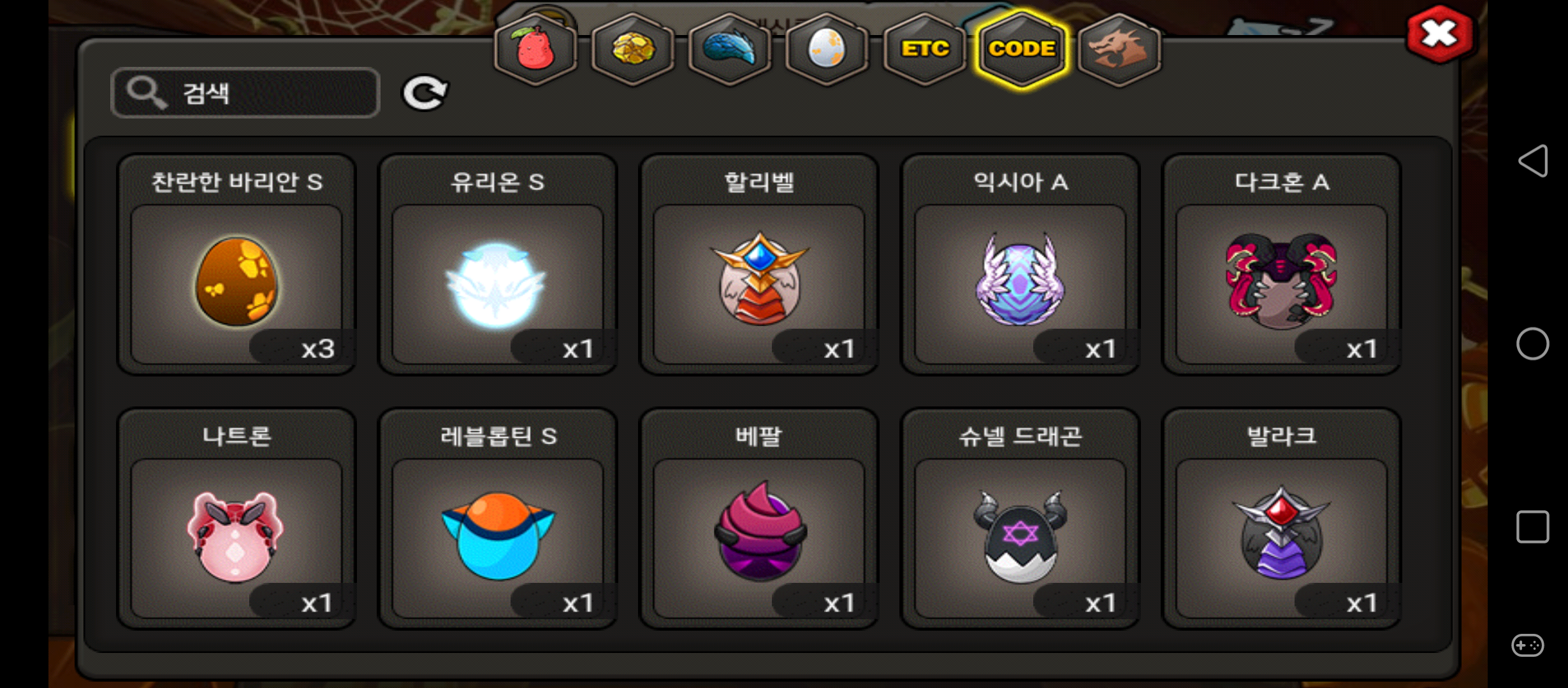Select the pink 나트론 egg

tap(236, 519)
